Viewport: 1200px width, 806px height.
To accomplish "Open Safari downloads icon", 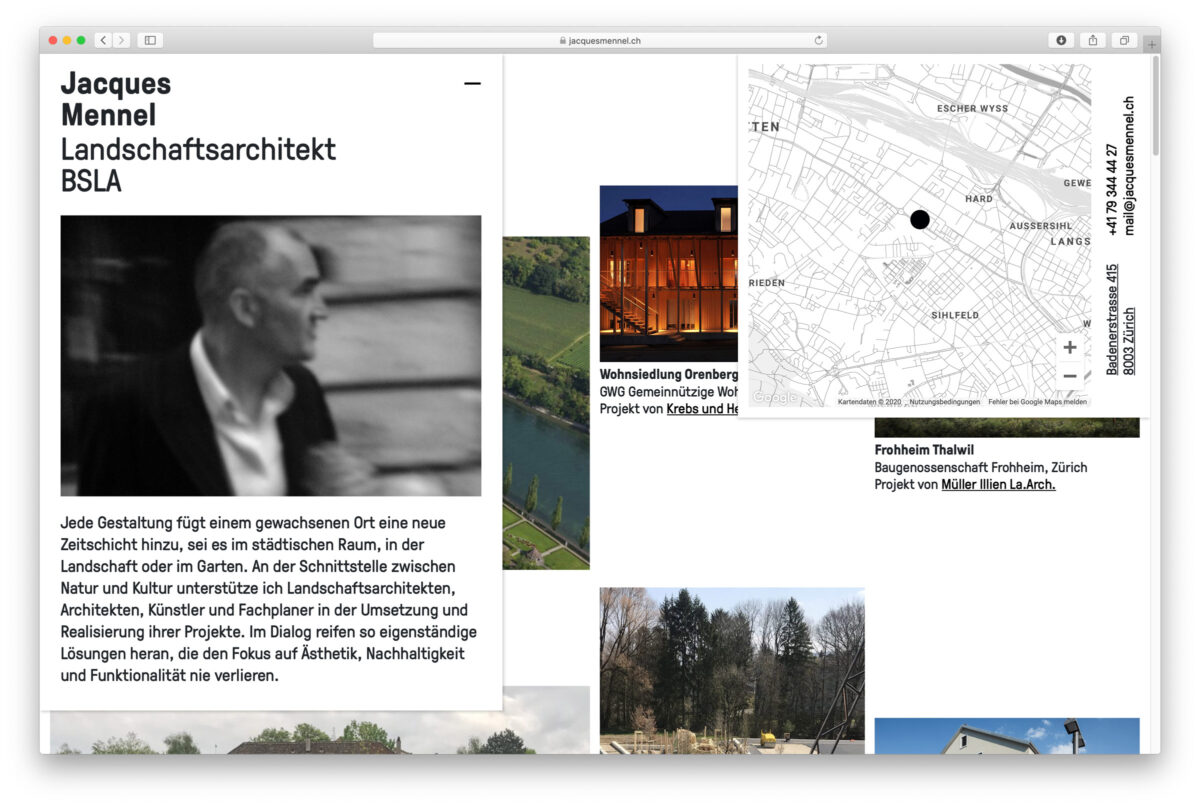I will point(1061,40).
